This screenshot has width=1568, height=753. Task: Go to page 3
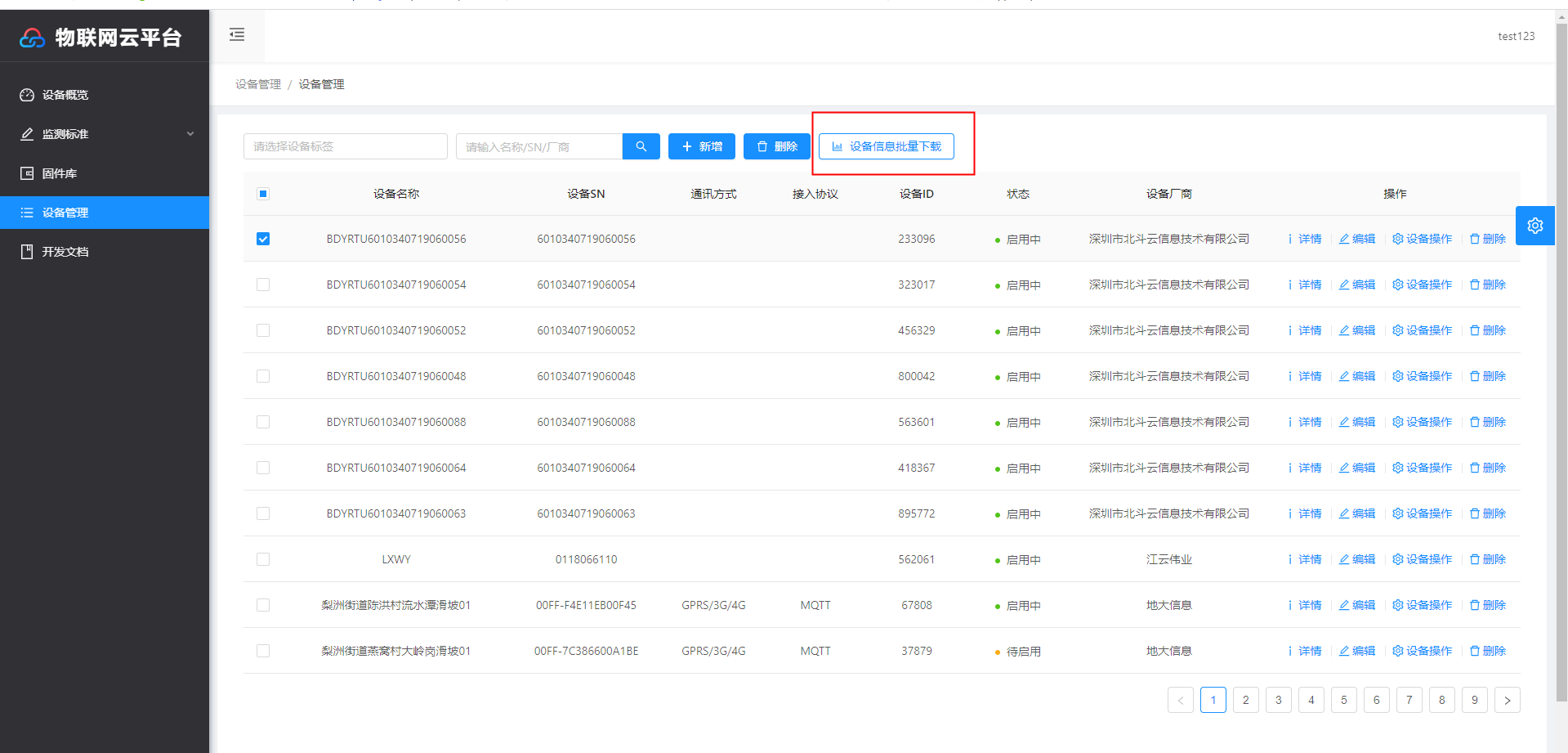[1279, 700]
